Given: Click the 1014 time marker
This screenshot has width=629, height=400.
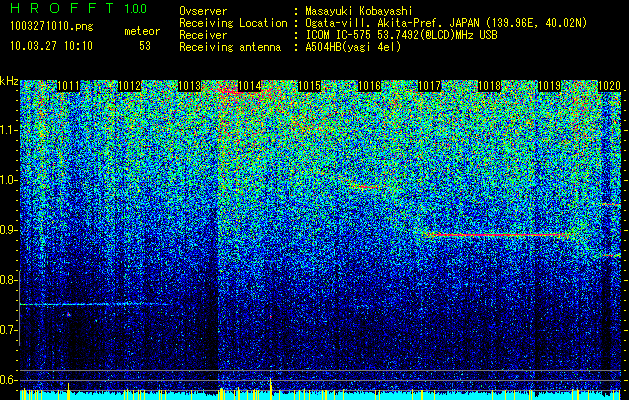Looking at the screenshot, I should (250, 86).
